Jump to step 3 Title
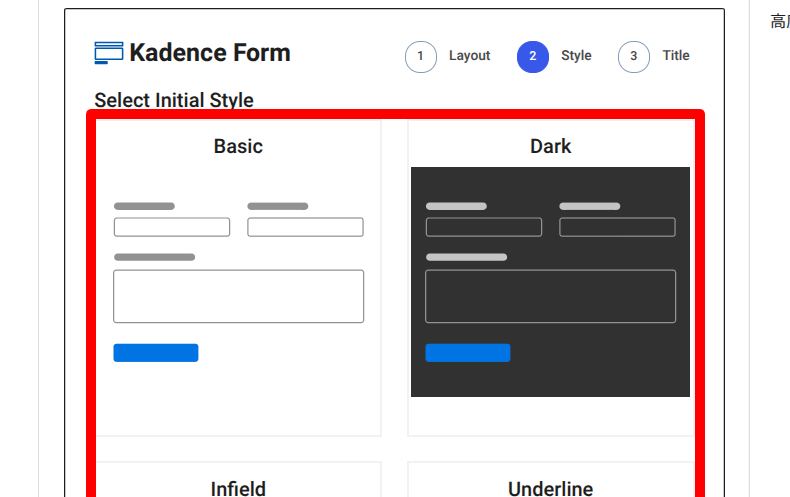The width and height of the screenshot is (790, 497). tap(654, 56)
